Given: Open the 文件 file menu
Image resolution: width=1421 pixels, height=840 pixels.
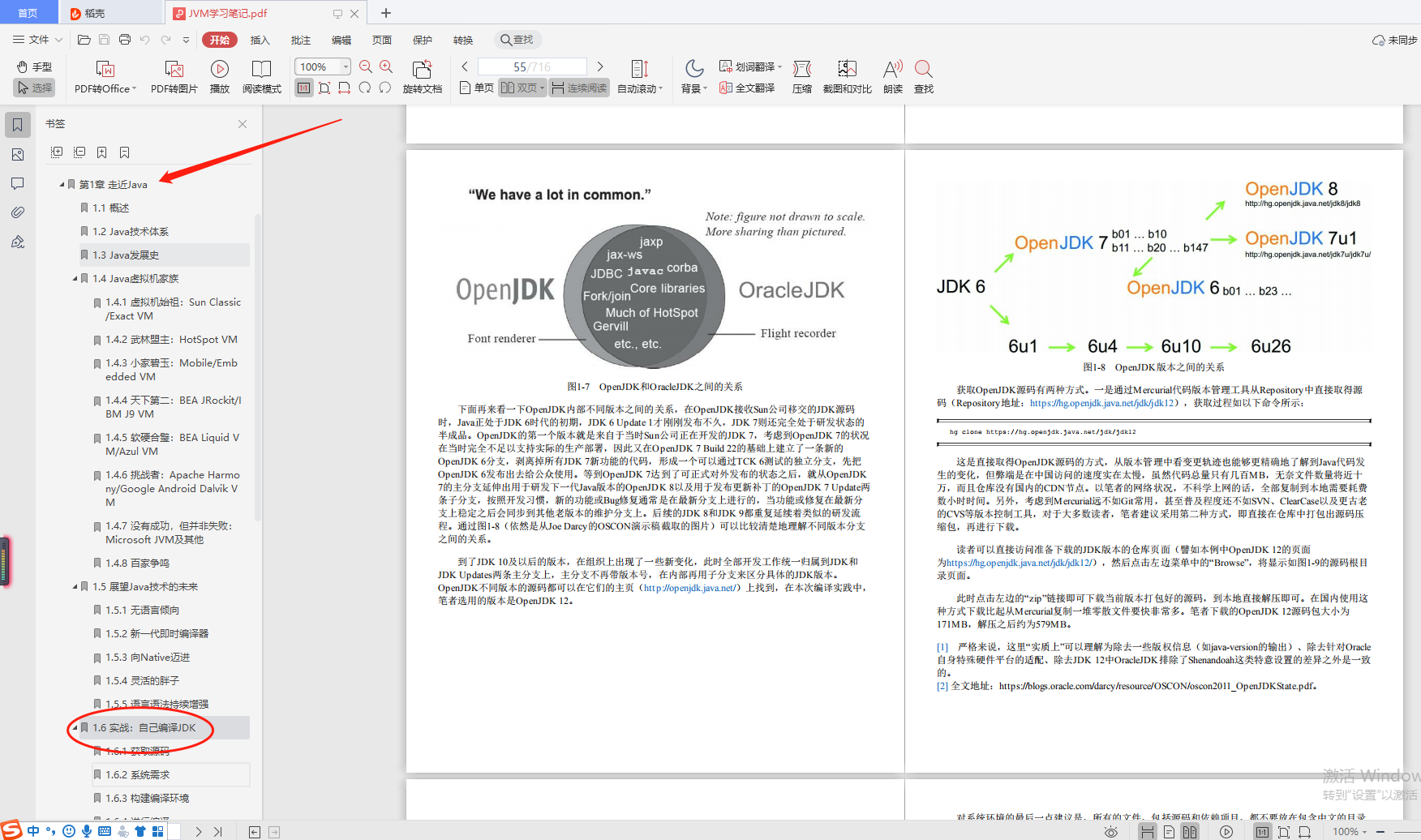Looking at the screenshot, I should (x=37, y=40).
